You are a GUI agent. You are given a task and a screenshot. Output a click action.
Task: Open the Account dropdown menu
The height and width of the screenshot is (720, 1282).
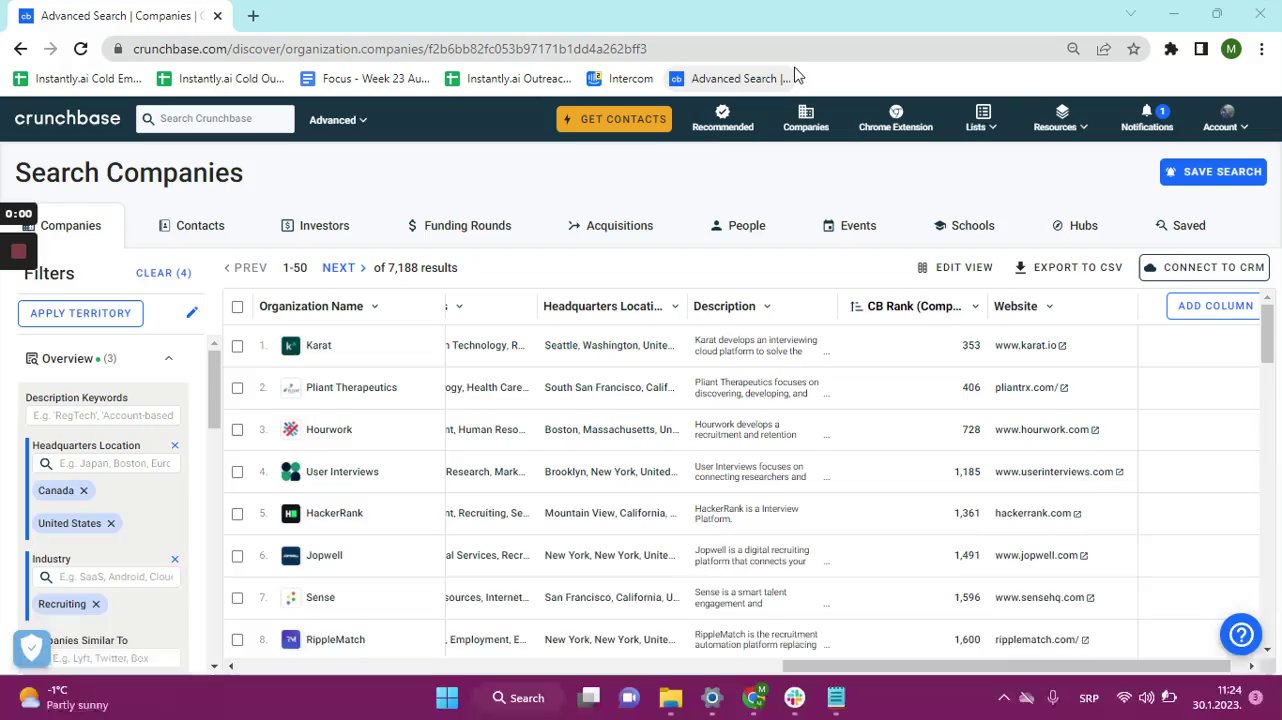1225,118
